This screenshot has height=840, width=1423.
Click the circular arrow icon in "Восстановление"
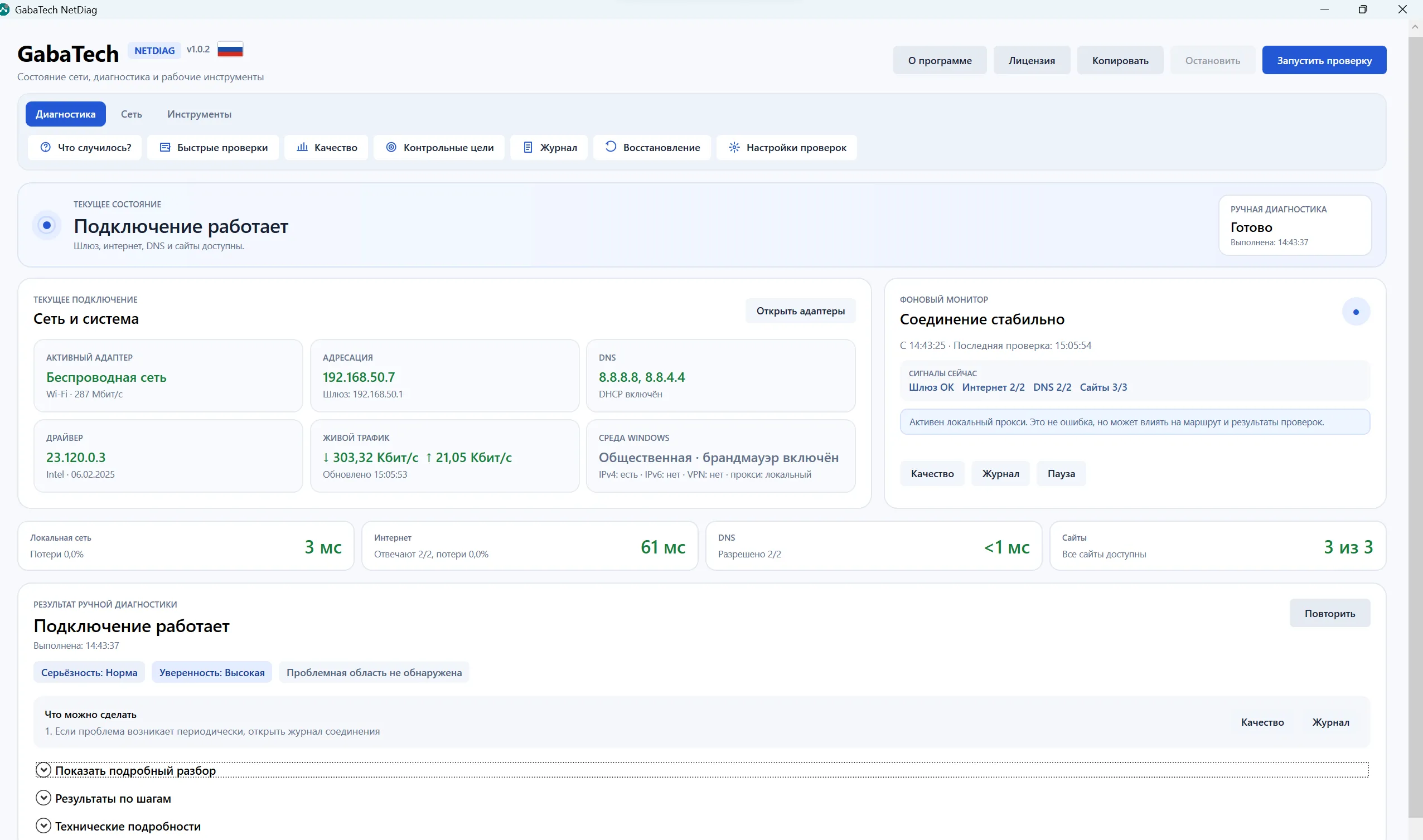(x=611, y=147)
